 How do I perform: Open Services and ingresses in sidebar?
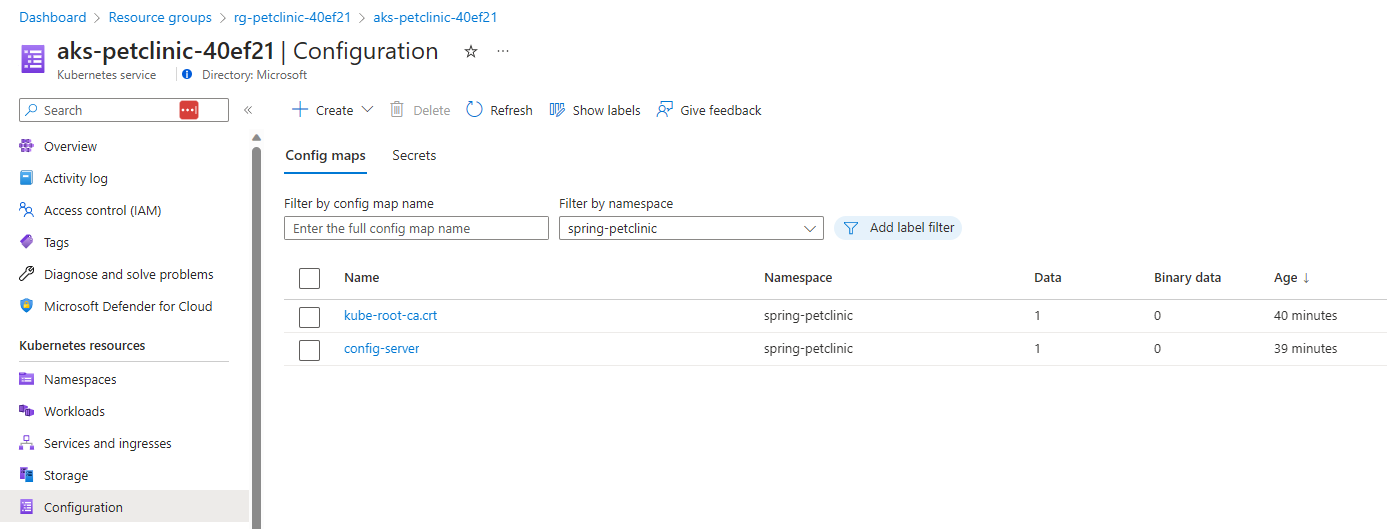pyautogui.click(x=108, y=443)
